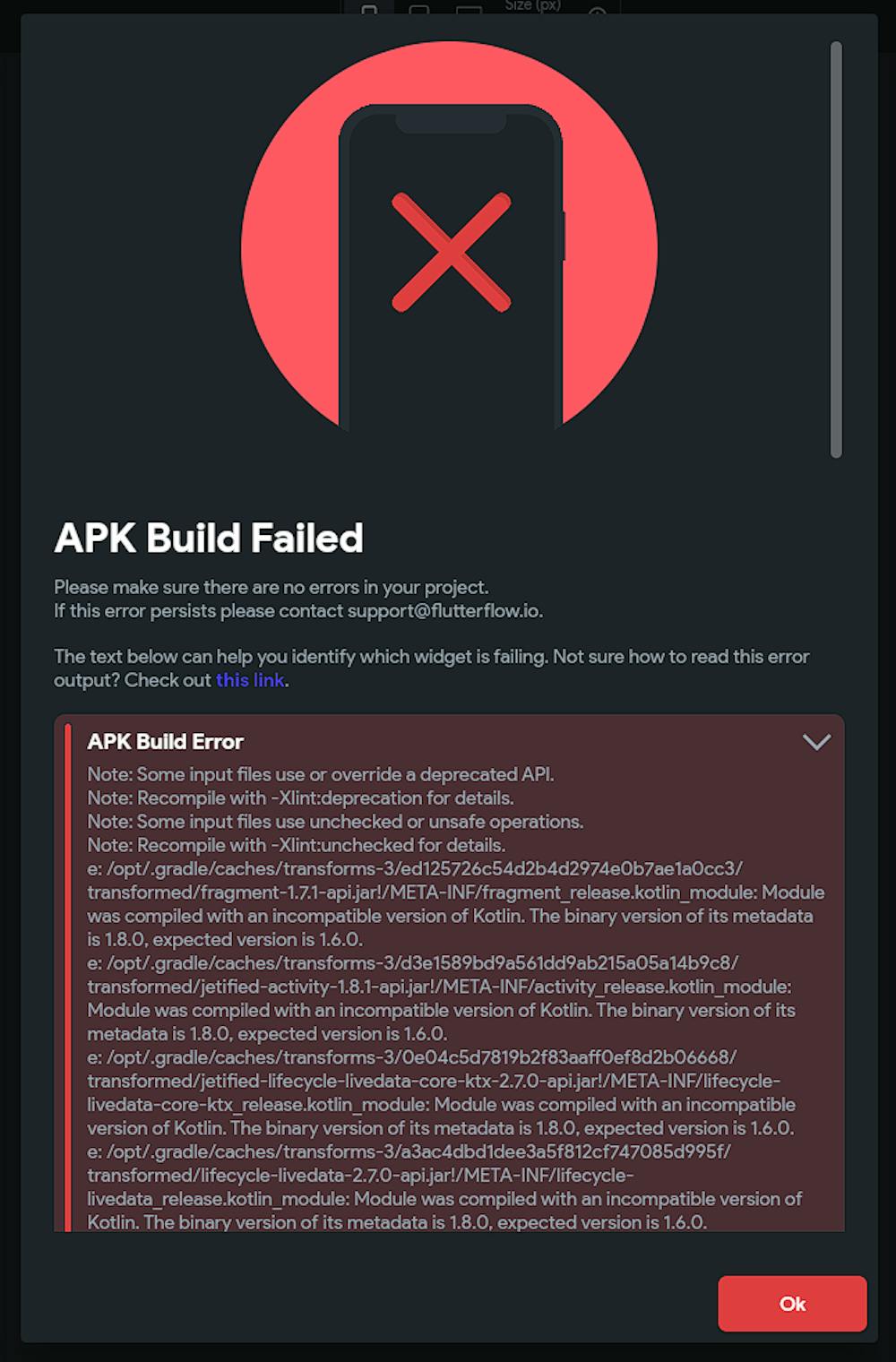Click the 'APK Build Failed' heading
This screenshot has width=896, height=1362.
[209, 538]
